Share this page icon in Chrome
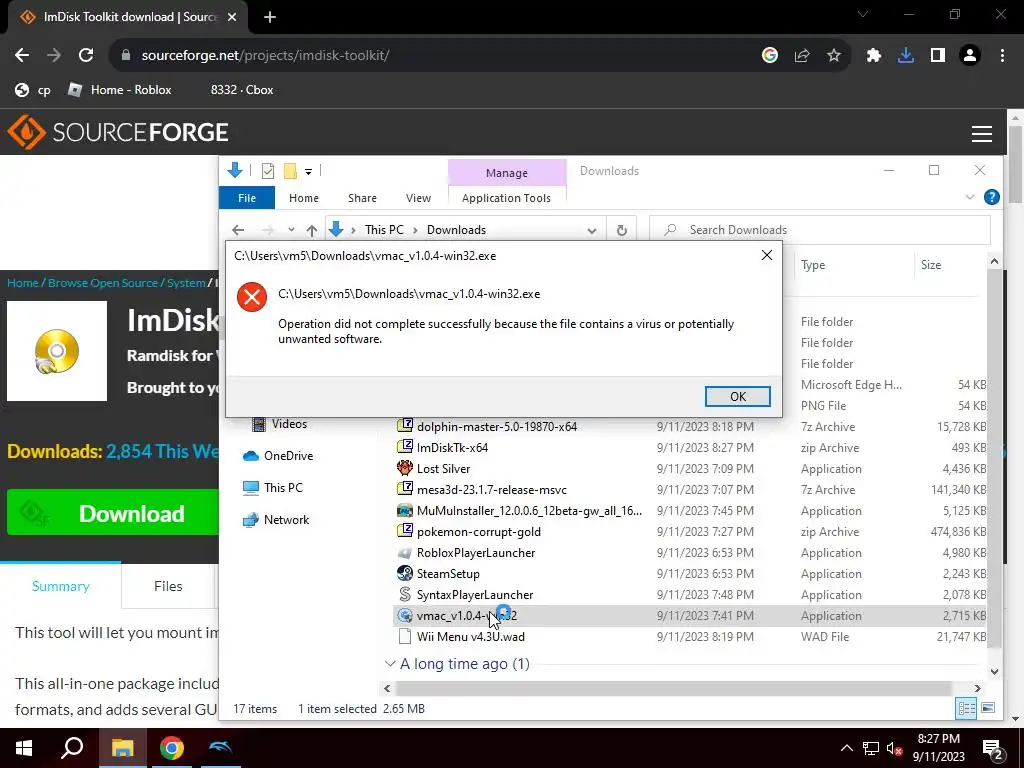This screenshot has width=1024, height=768. (x=802, y=56)
